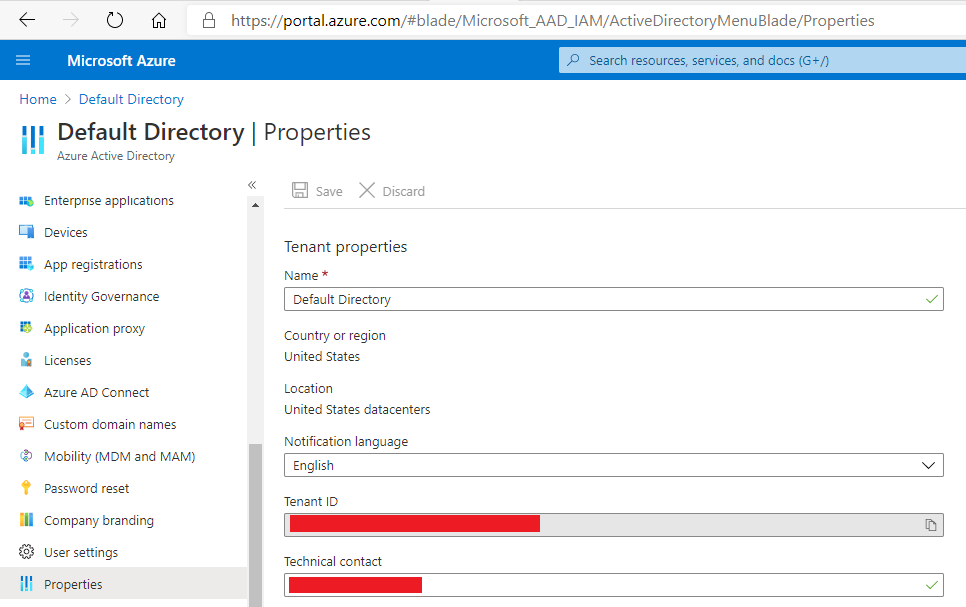The image size is (966, 607).
Task: Click the Microsoft Azure title
Action: coord(121,61)
